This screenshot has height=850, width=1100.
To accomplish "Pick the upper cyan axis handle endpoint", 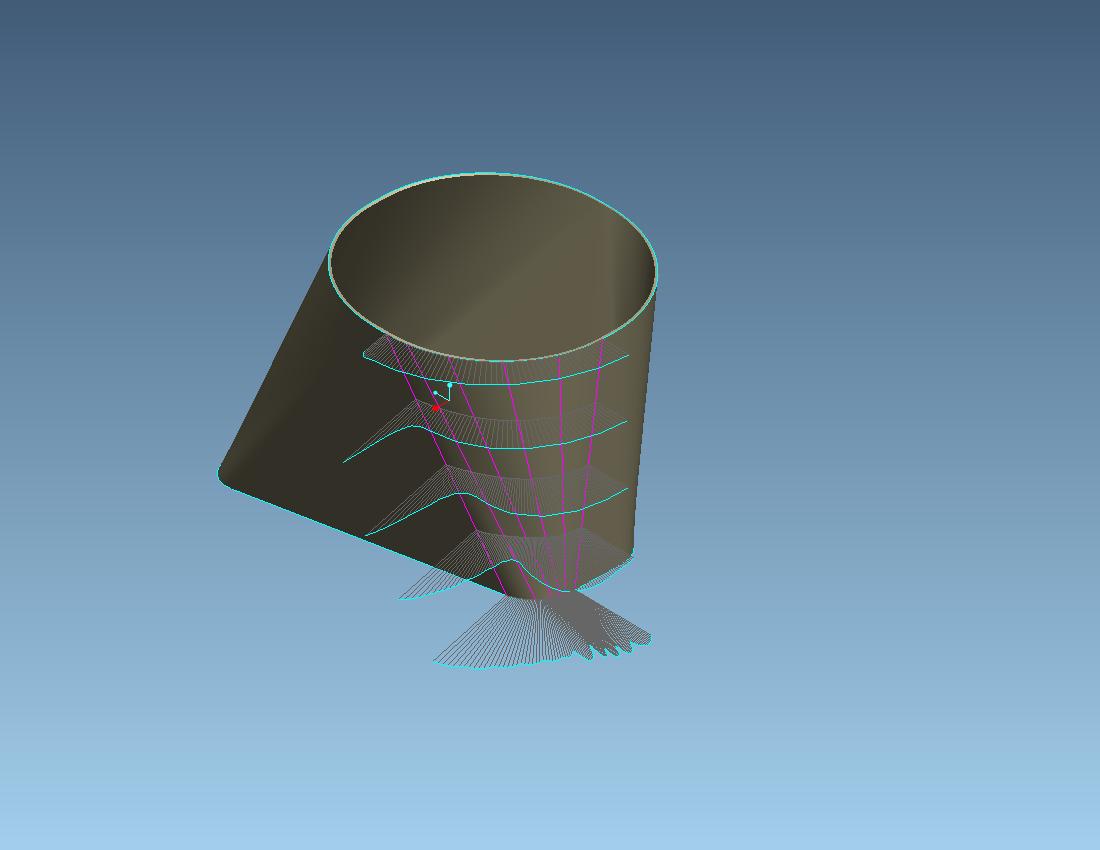I will 450,385.
